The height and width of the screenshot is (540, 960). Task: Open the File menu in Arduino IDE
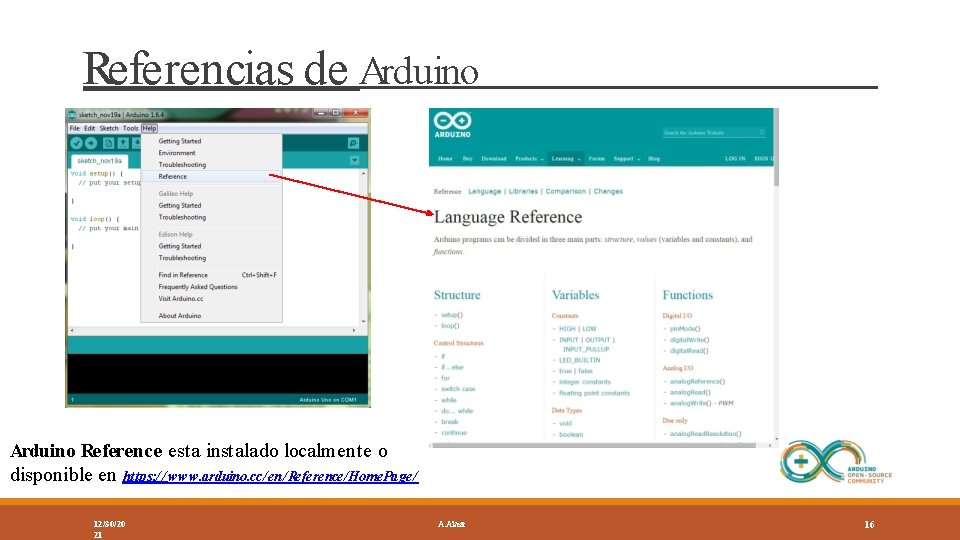(75, 129)
